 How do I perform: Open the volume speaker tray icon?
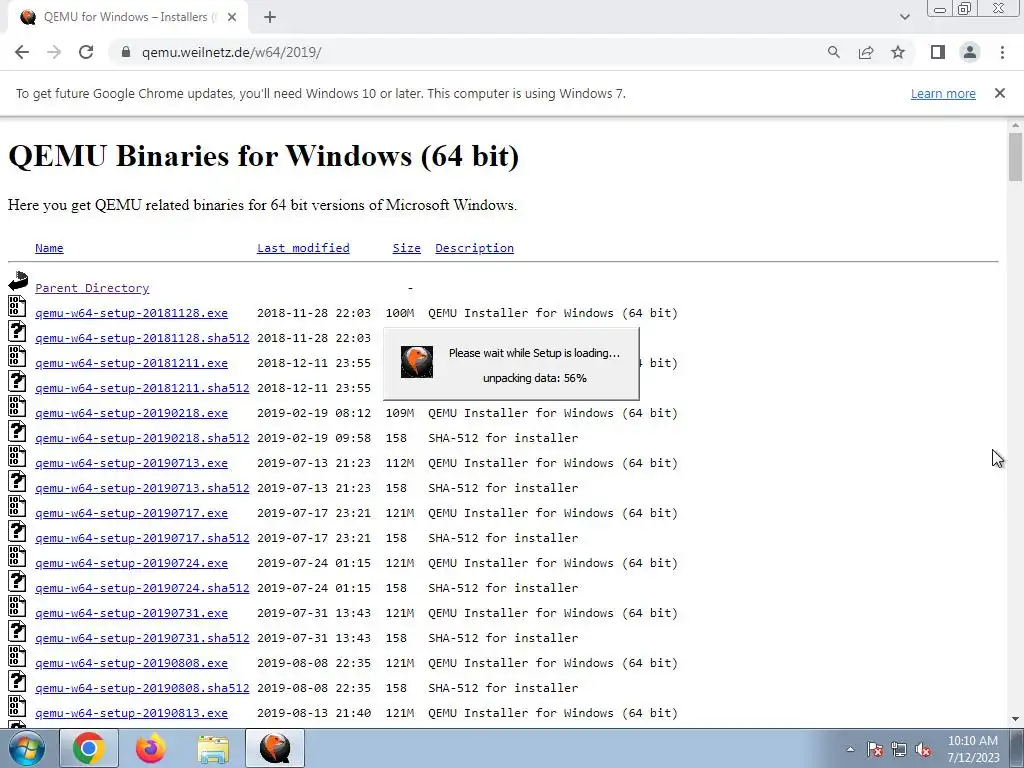923,749
